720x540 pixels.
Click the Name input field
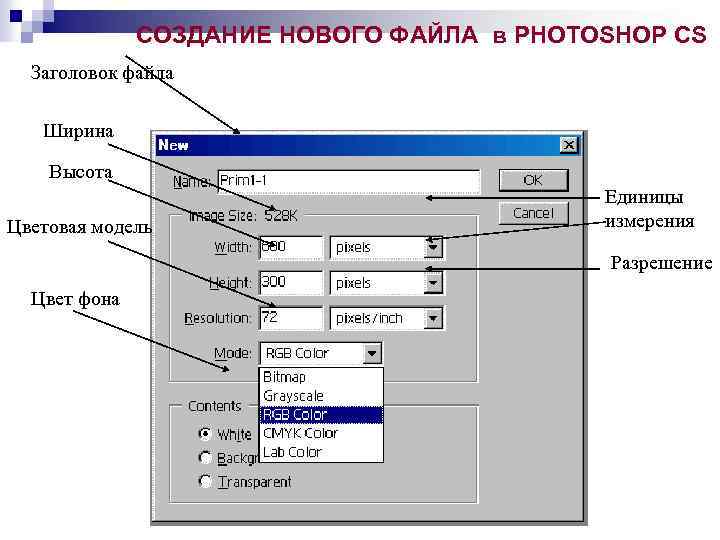click(x=349, y=181)
